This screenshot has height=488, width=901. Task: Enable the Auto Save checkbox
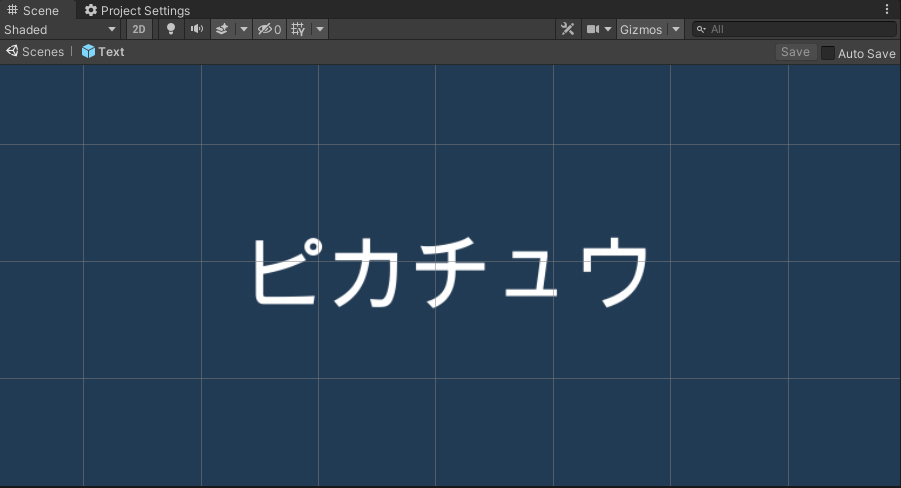827,53
